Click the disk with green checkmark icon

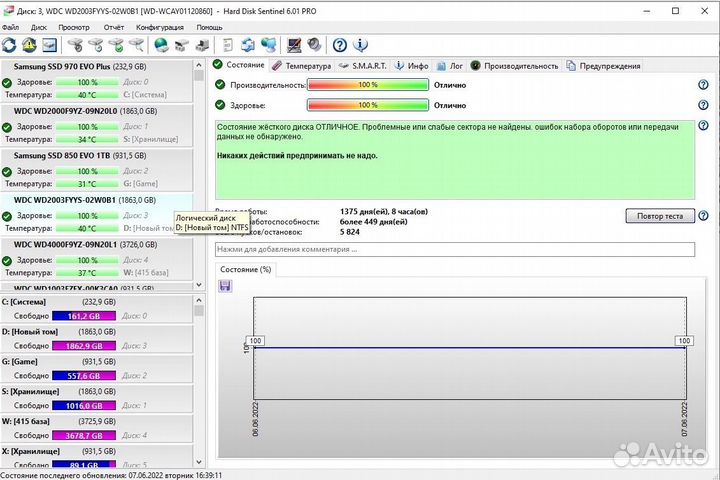116,45
